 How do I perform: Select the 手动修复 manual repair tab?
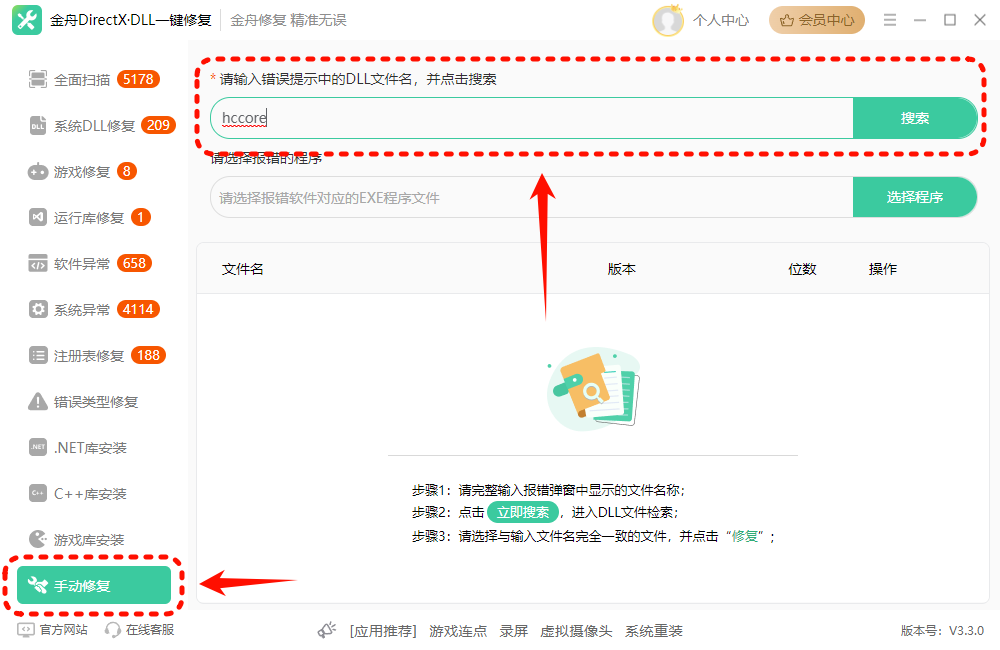[x=94, y=585]
